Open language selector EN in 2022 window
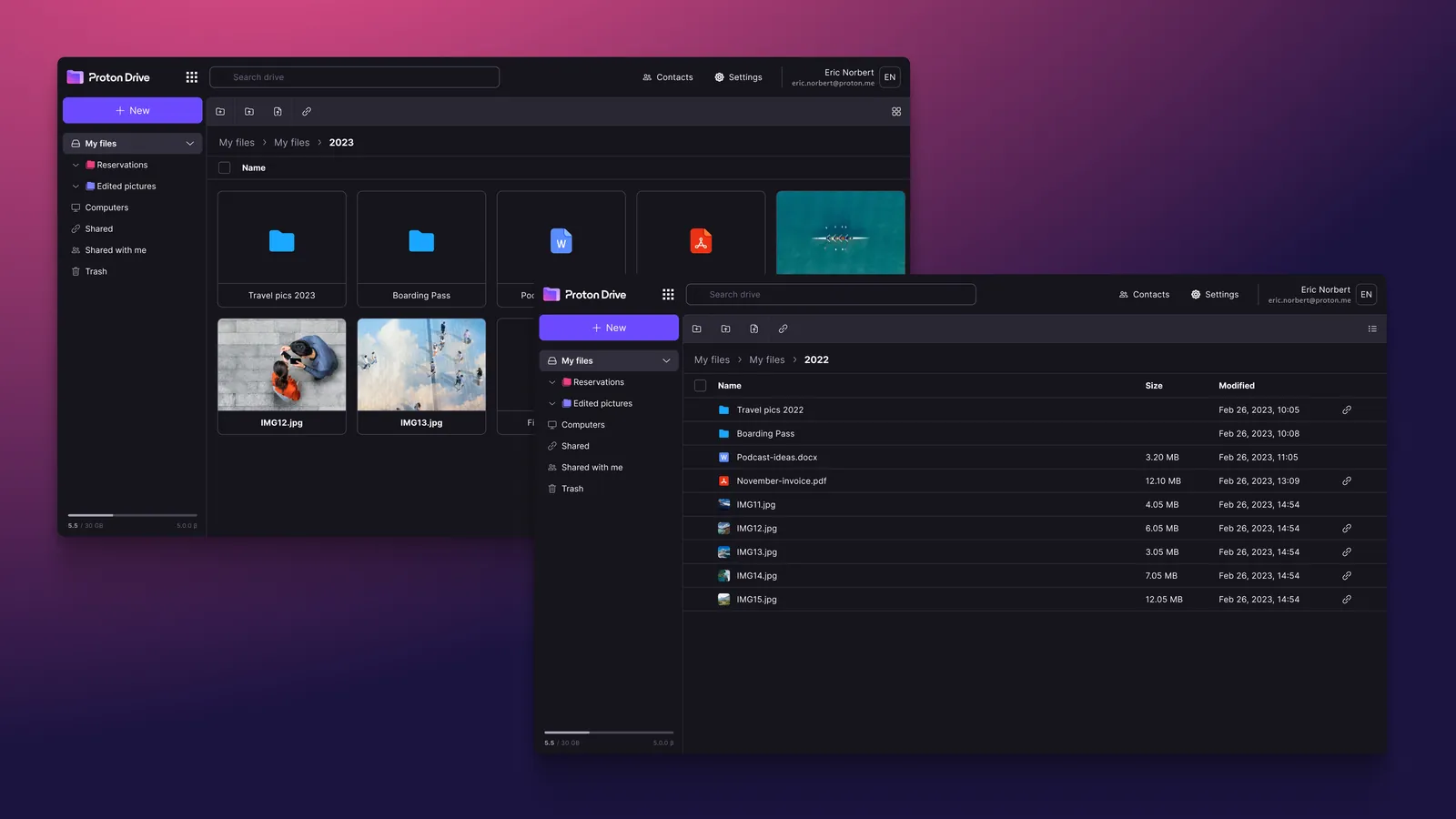This screenshot has height=819, width=1456. 1366,295
